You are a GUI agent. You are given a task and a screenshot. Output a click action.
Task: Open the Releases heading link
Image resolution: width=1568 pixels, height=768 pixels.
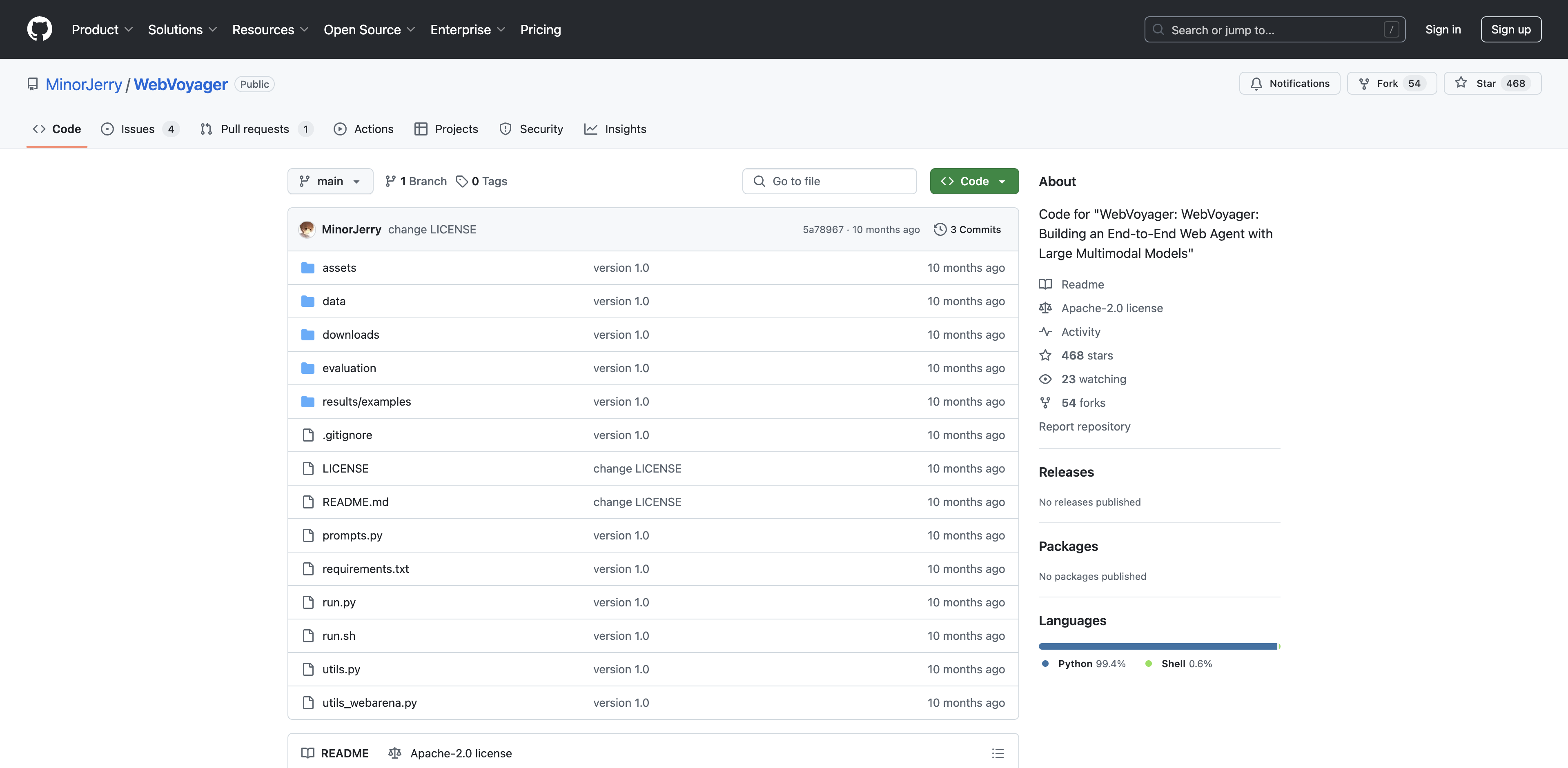tap(1066, 472)
